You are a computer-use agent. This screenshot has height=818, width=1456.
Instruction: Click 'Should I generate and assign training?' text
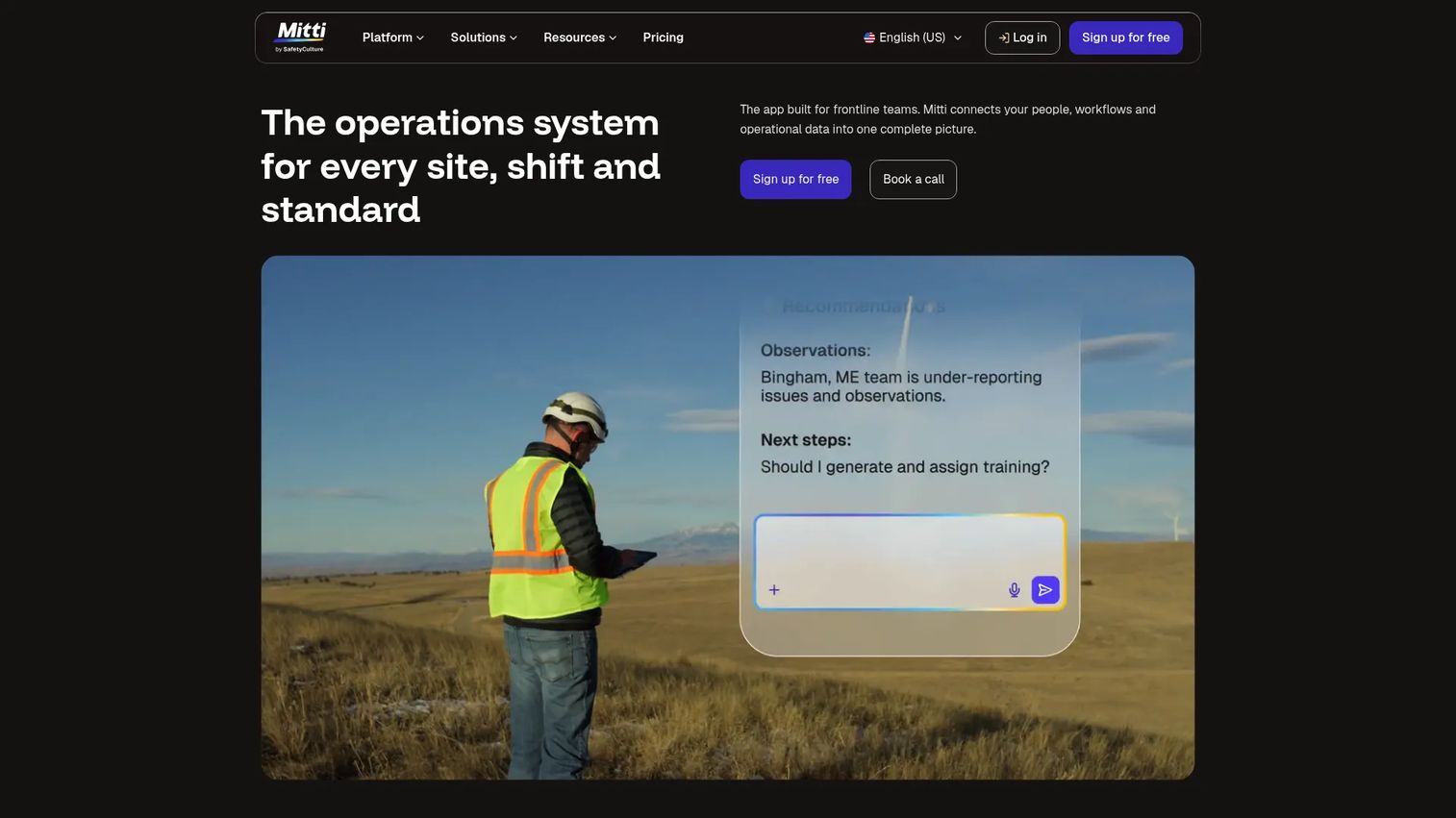[x=905, y=467]
